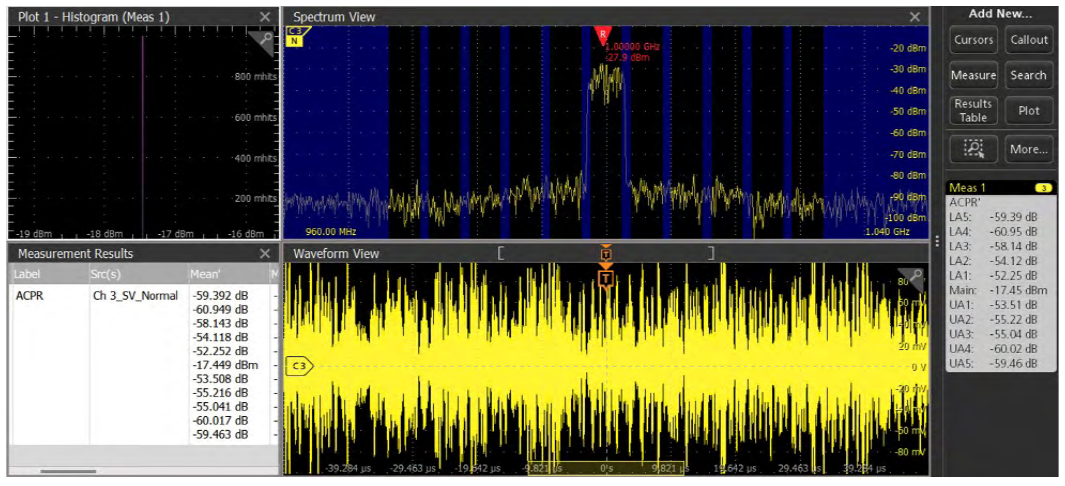Close the Spectrum View panel
Viewport: 1065px width, 486px height.
[914, 17]
